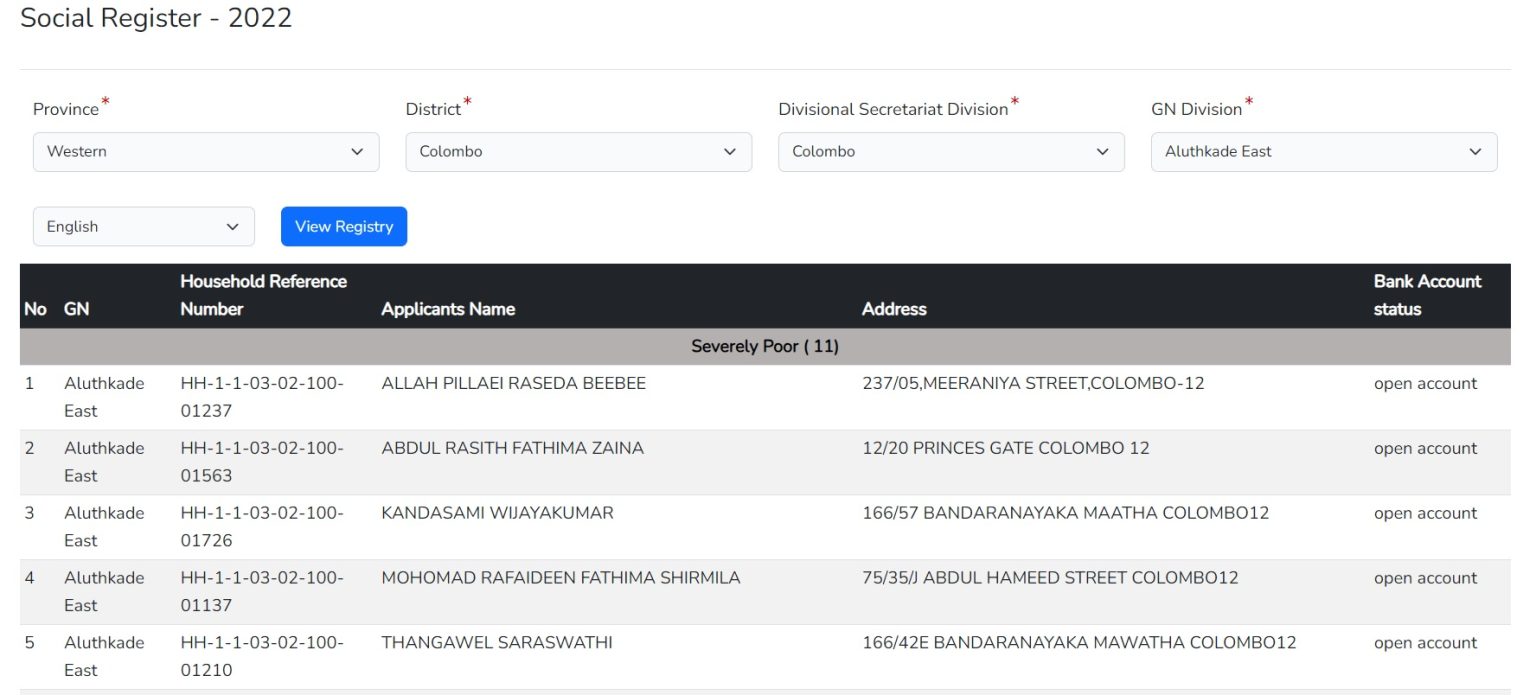This screenshot has height=695, width=1536.
Task: Open the Divisional Secretariat Division dropdown
Action: point(950,151)
